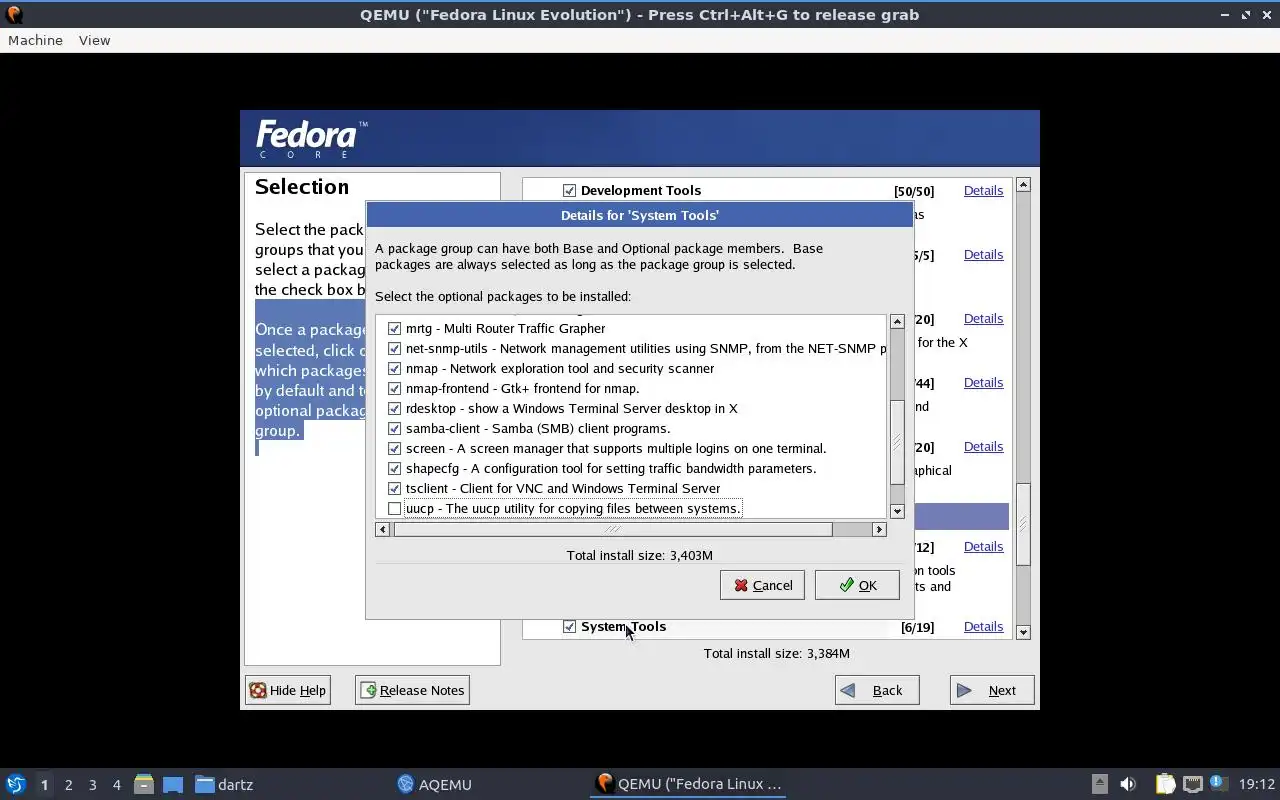Open the volume speaker tray icon
Image resolution: width=1280 pixels, height=800 pixels.
[x=1128, y=784]
